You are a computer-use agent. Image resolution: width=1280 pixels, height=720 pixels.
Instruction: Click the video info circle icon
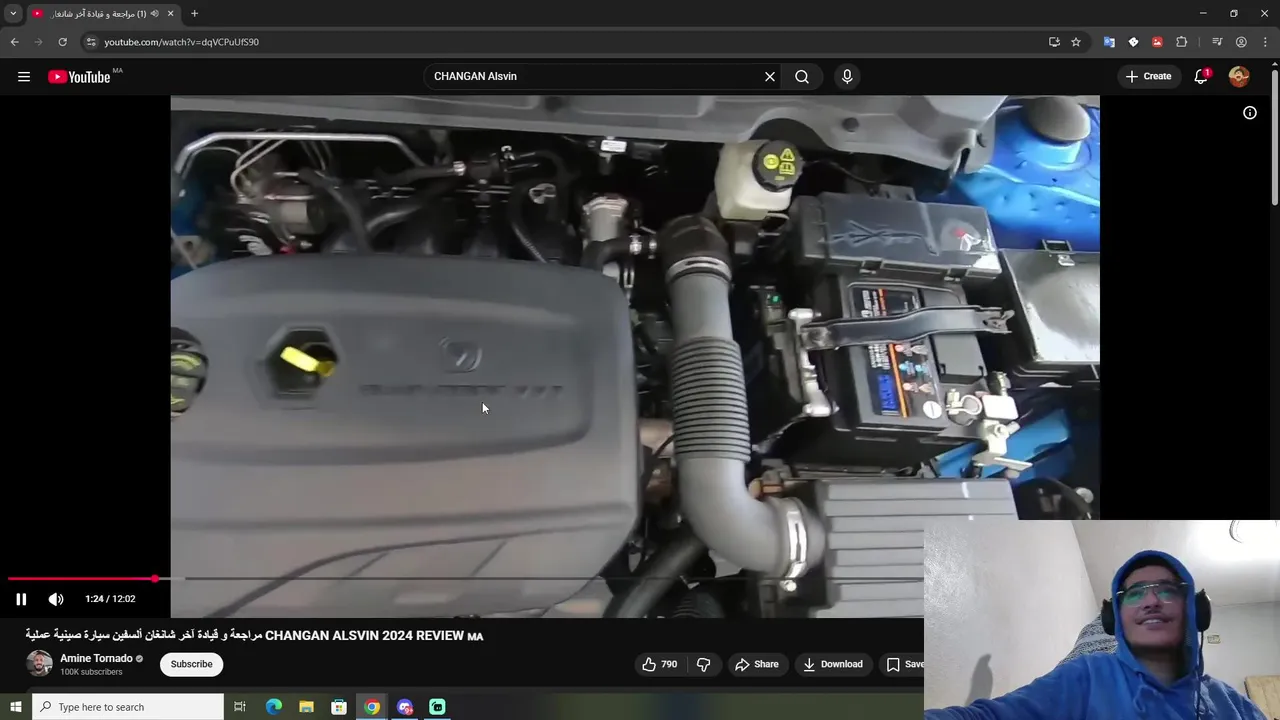1250,113
